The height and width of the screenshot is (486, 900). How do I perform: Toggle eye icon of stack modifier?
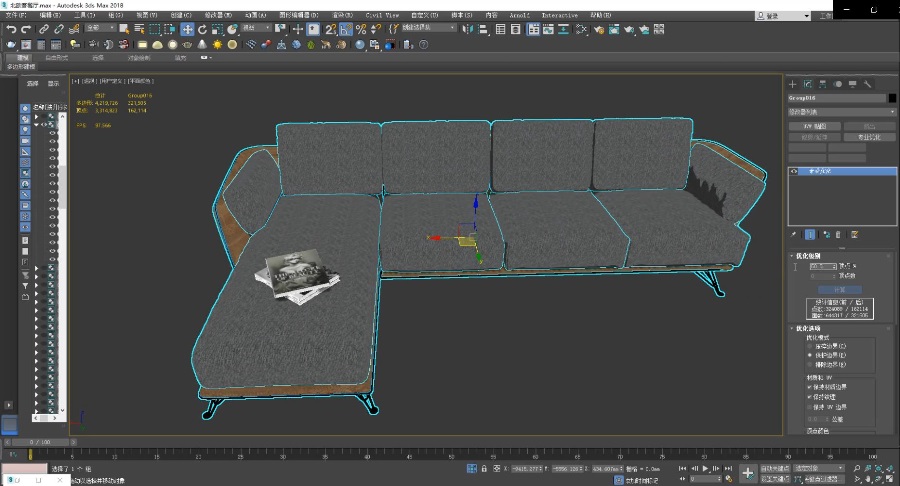tap(794, 171)
